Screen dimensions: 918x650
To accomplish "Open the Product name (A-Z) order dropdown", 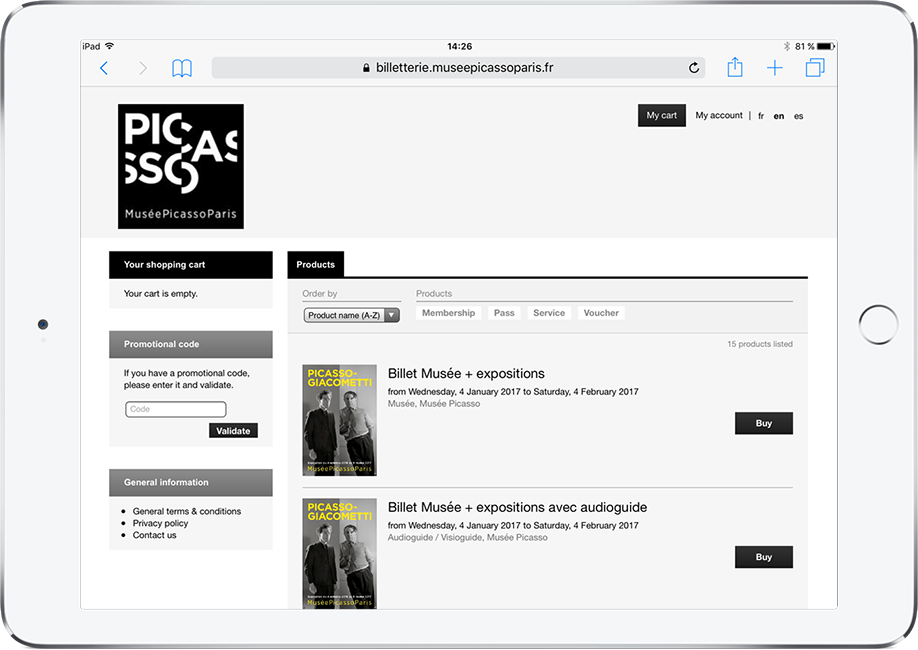I will (x=351, y=315).
